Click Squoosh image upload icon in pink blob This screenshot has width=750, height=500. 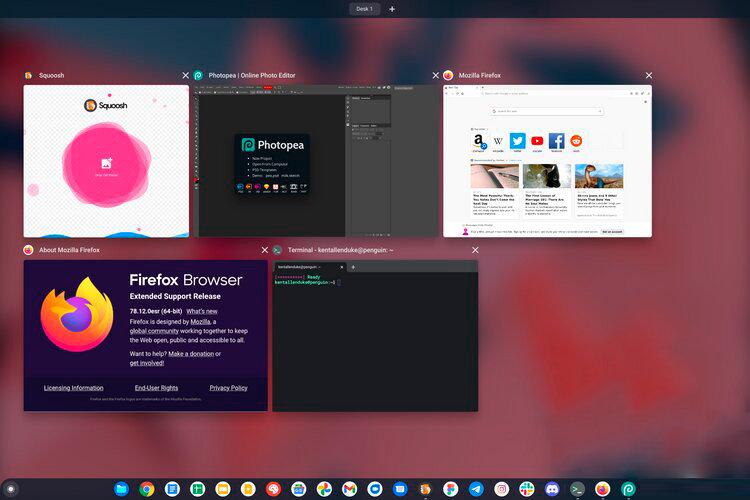tap(107, 164)
